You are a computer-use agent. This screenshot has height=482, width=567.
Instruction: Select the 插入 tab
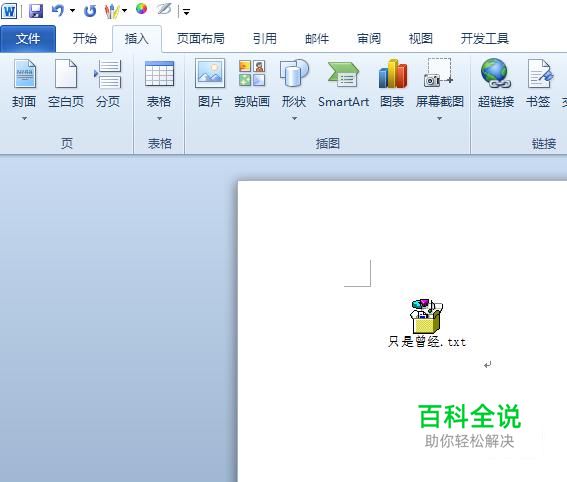[x=137, y=38]
